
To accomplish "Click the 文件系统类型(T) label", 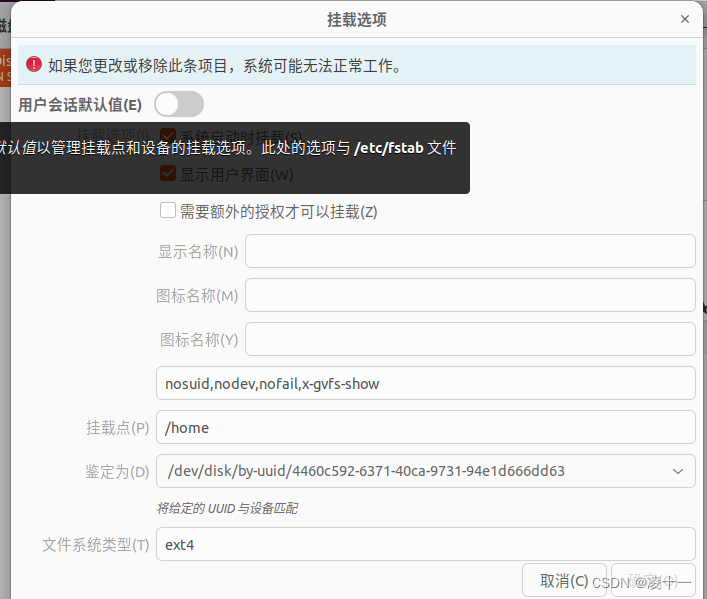I will [x=96, y=545].
